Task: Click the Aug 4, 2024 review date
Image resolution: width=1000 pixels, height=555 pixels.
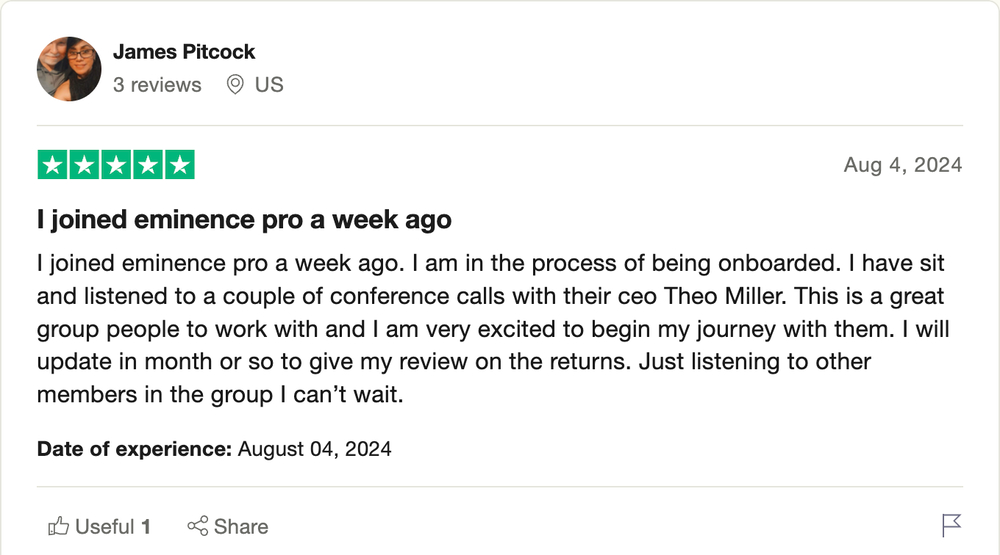Action: [902, 165]
